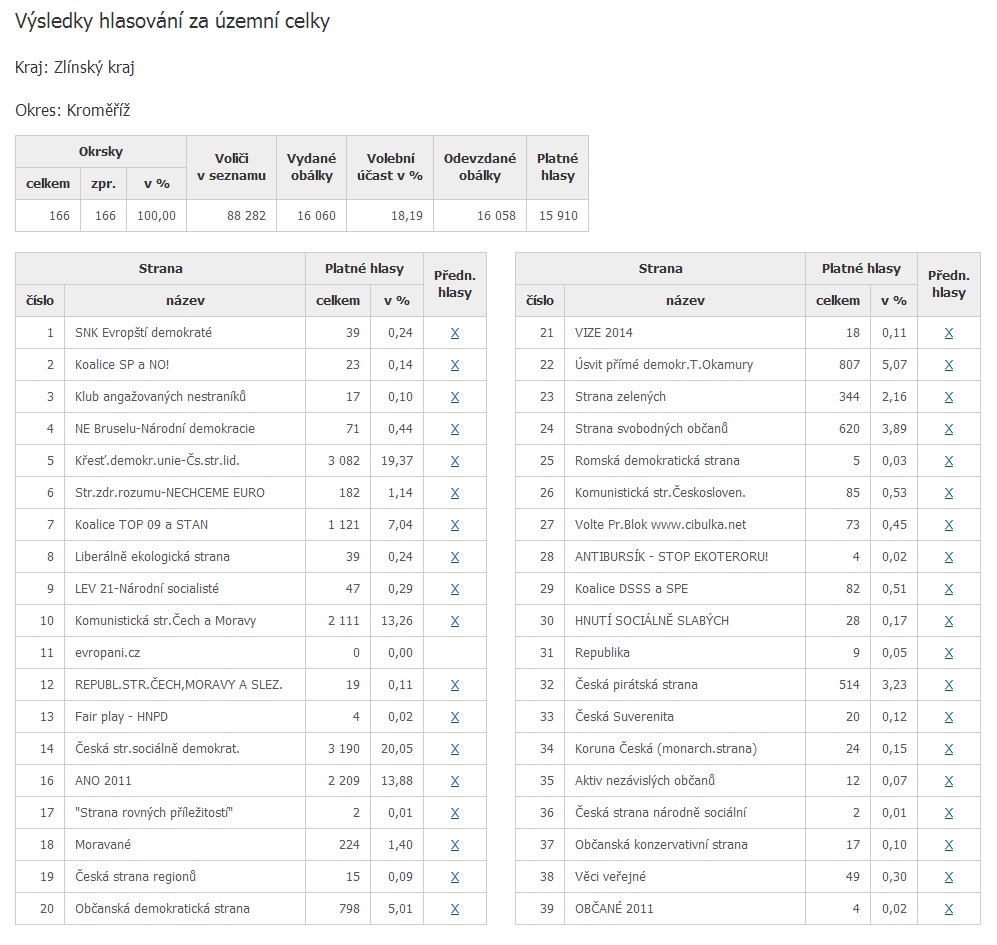Click X link in Komunistická str.Čech a Moravy row
997x945 pixels.
[454, 621]
